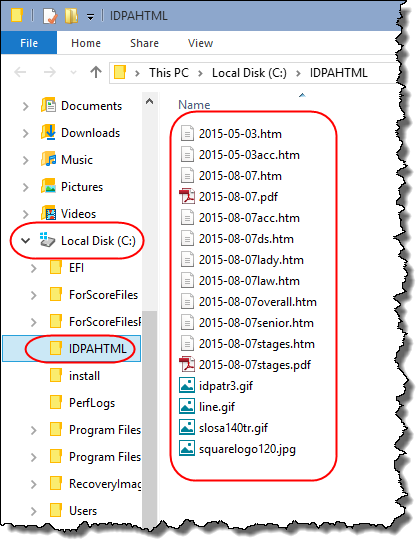Open Customize Quick Access Toolbar dropdown

pyautogui.click(x=90, y=17)
